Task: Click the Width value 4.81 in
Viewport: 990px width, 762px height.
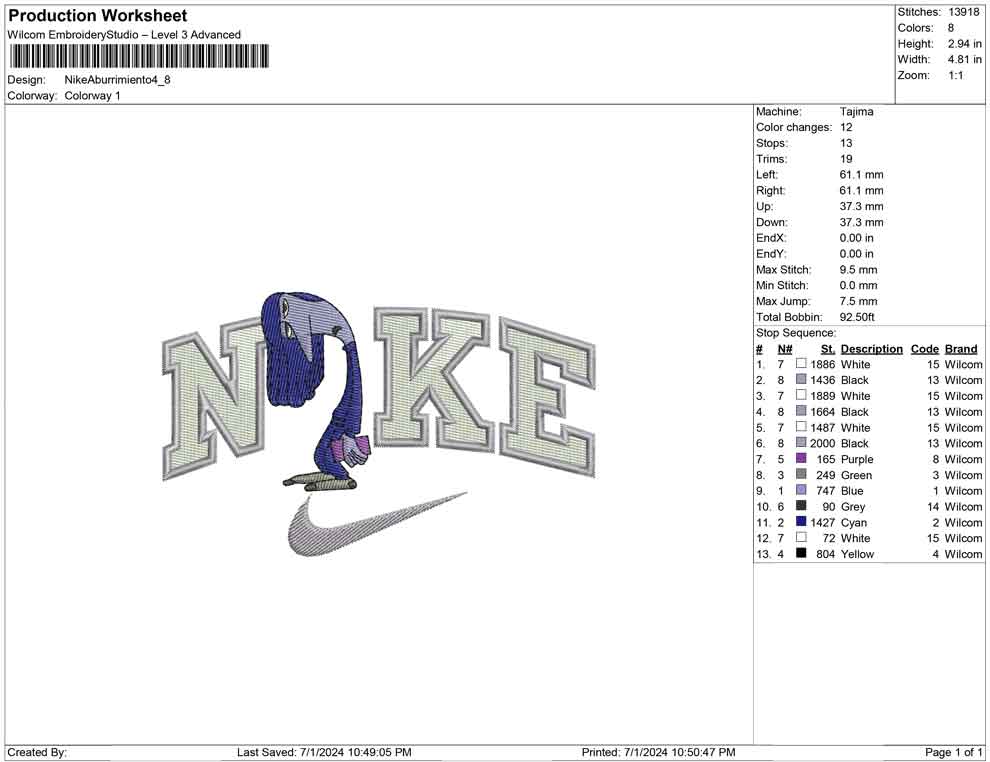Action: 965,59
